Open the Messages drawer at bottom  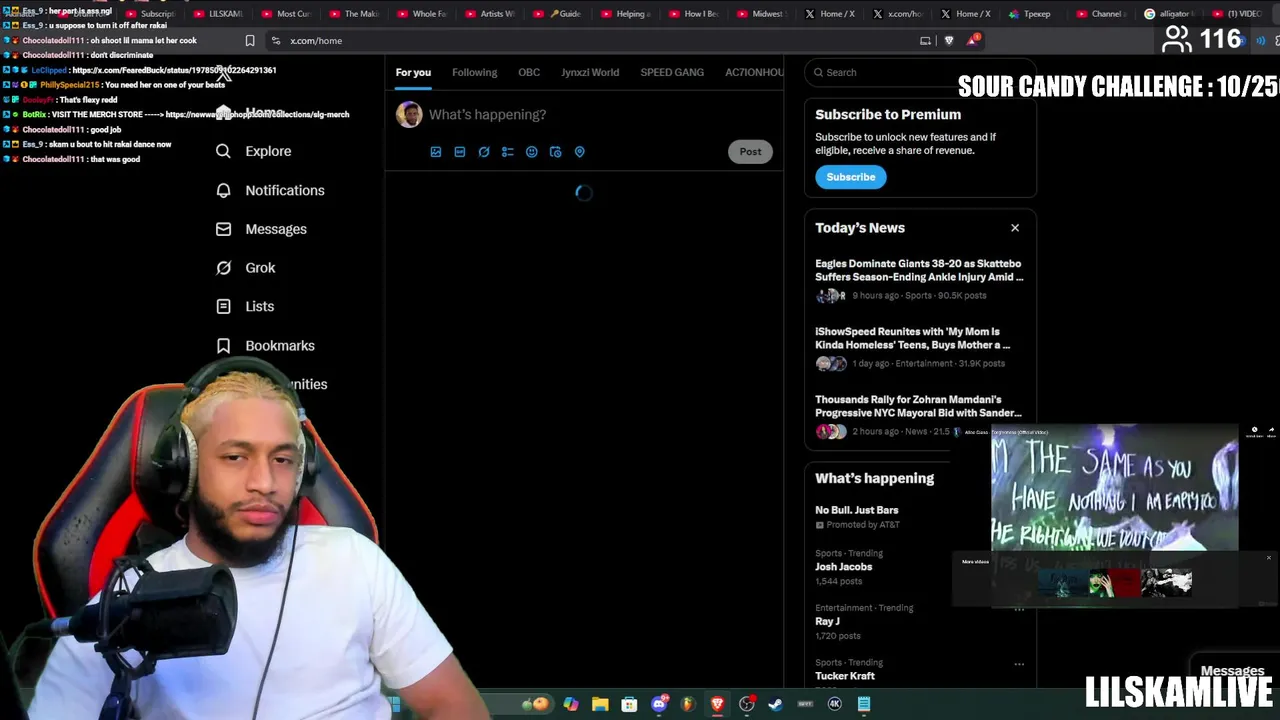(x=1232, y=671)
